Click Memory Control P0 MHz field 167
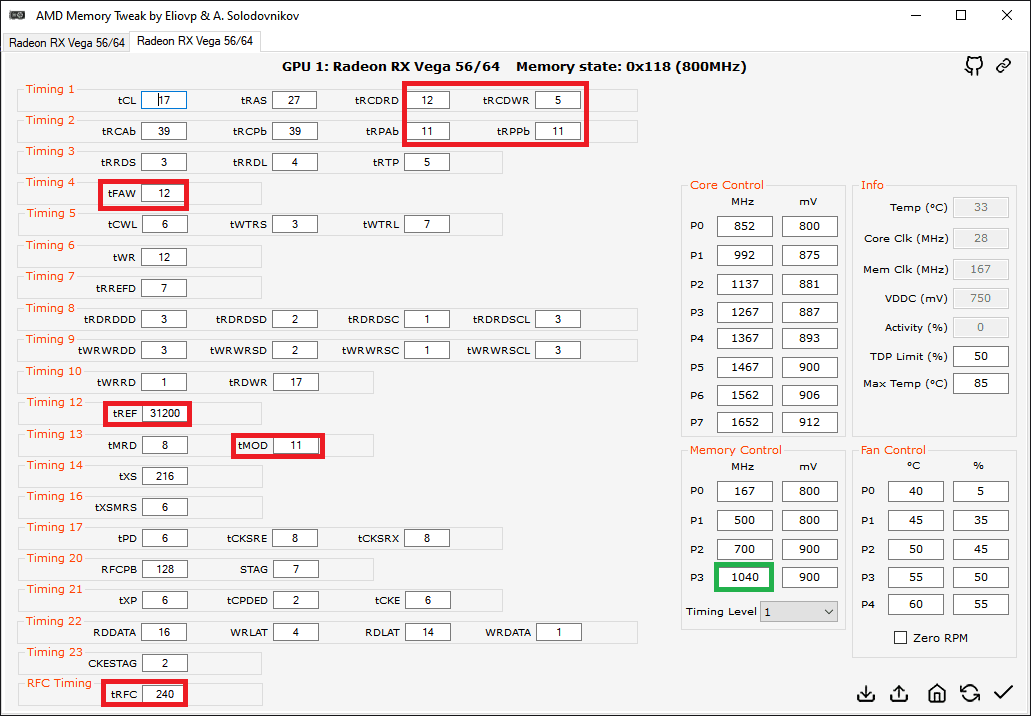This screenshot has width=1031, height=716. (744, 491)
